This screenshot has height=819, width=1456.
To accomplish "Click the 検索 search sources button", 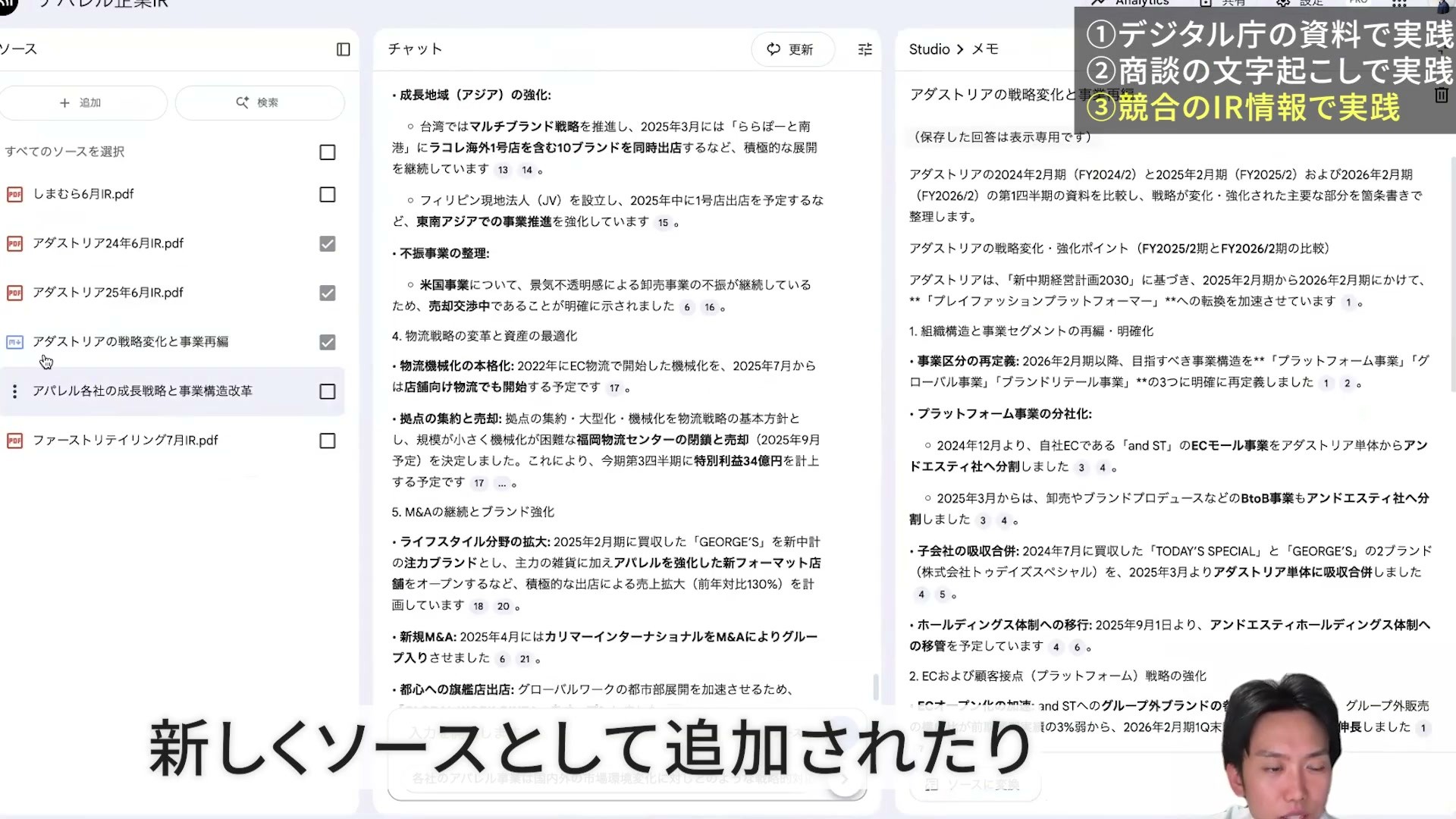I will click(x=259, y=102).
